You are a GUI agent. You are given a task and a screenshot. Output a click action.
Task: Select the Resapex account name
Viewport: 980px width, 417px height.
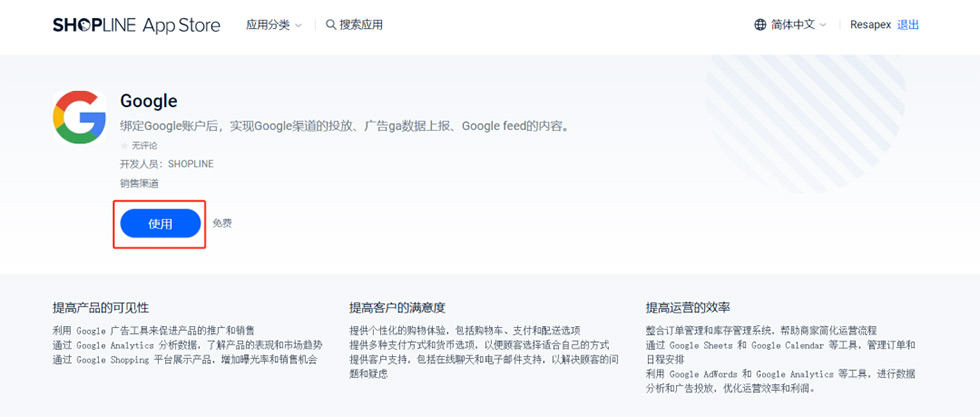871,25
